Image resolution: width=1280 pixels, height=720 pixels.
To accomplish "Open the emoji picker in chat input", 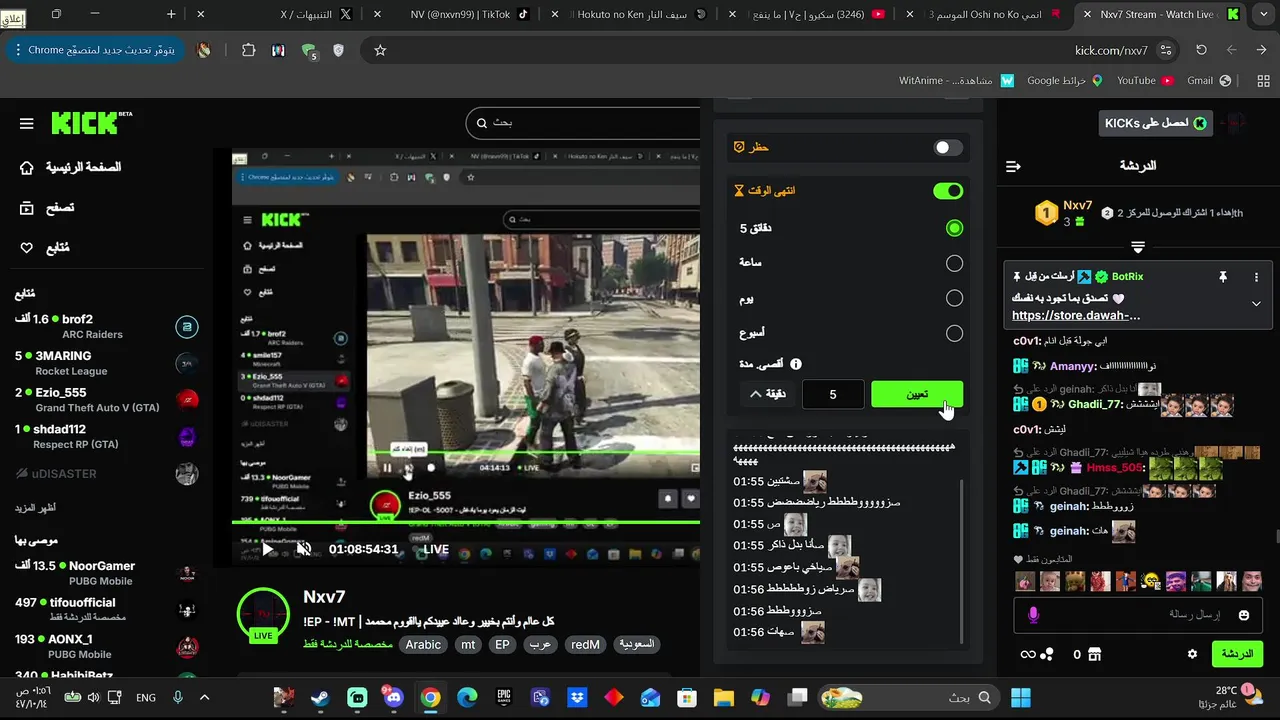I will 1244,615.
